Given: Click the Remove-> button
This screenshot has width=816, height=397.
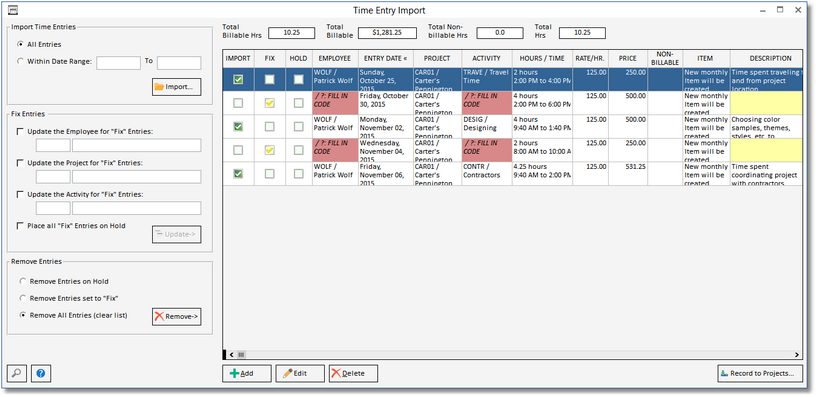Looking at the screenshot, I should pyautogui.click(x=176, y=316).
